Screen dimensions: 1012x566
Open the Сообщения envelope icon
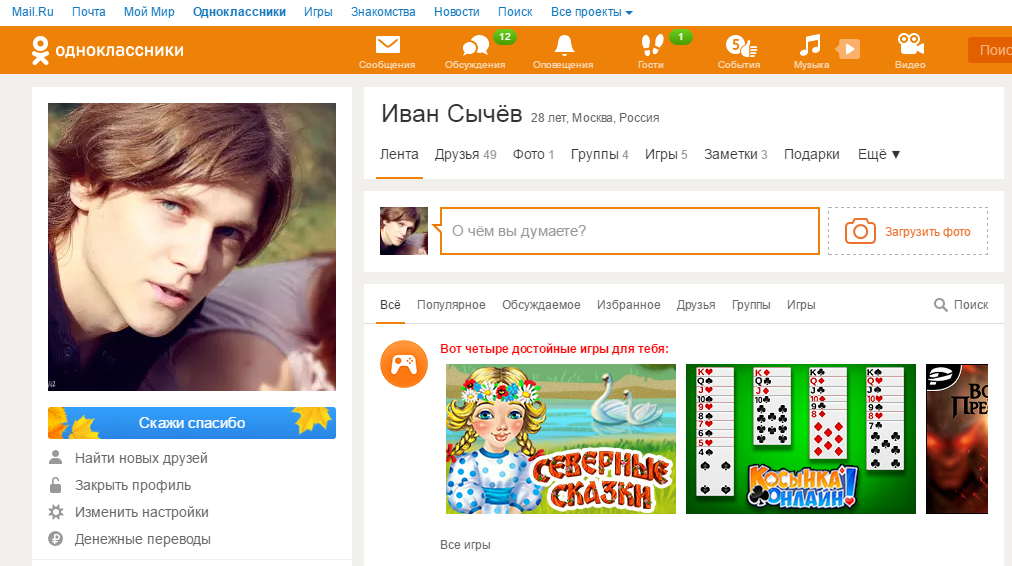(x=387, y=45)
